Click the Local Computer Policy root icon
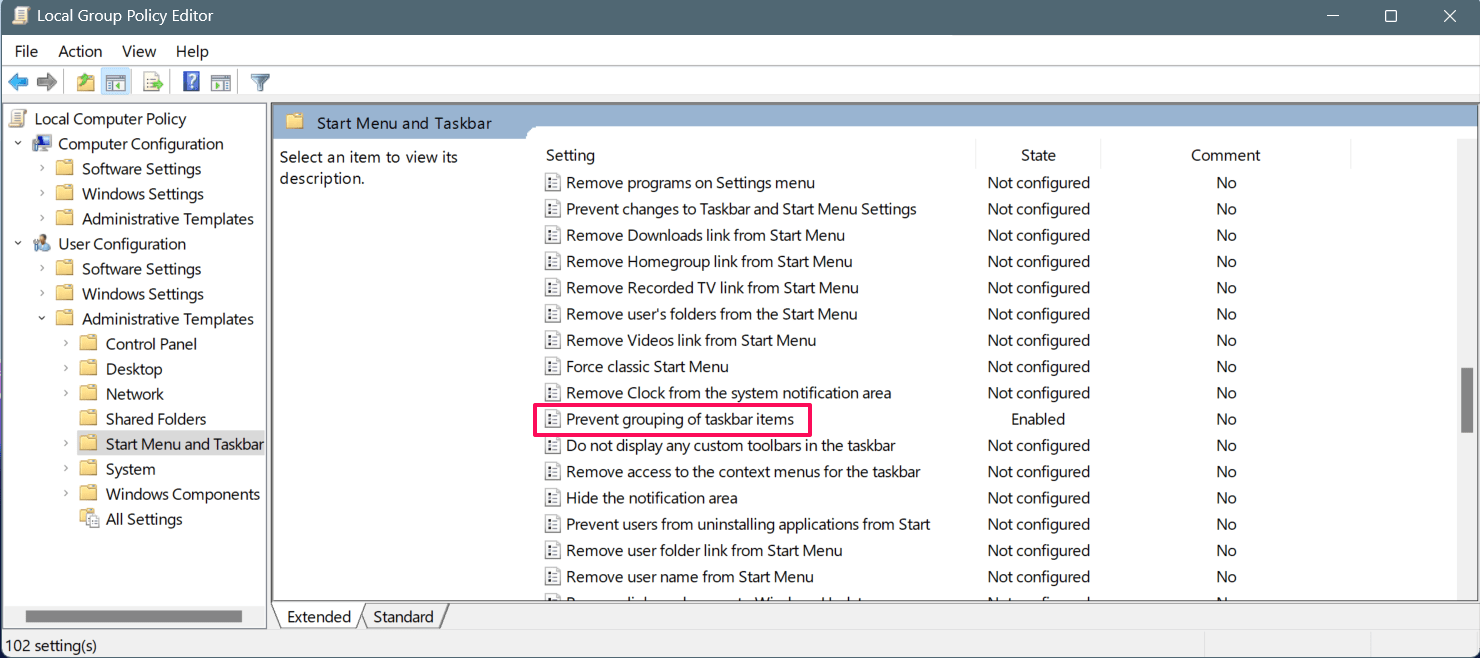The image size is (1480, 658). click(x=18, y=119)
